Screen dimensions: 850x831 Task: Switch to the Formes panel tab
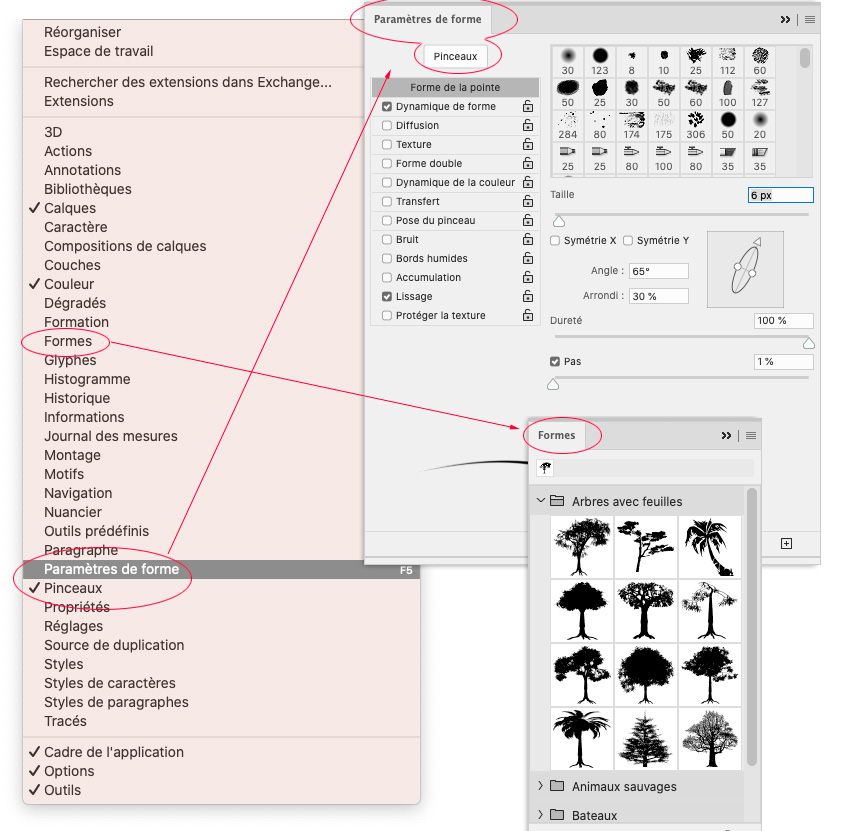(557, 435)
